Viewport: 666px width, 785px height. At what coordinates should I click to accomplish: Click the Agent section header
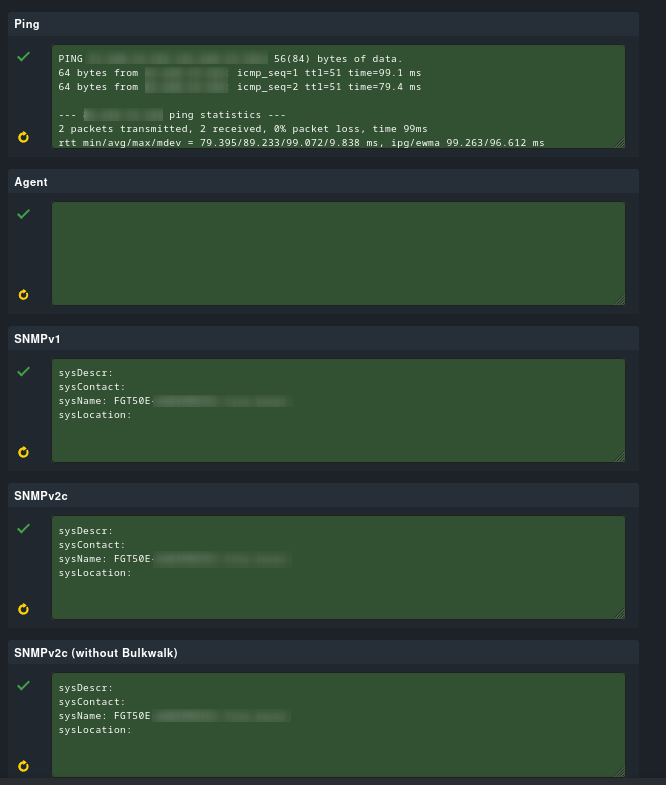point(31,182)
